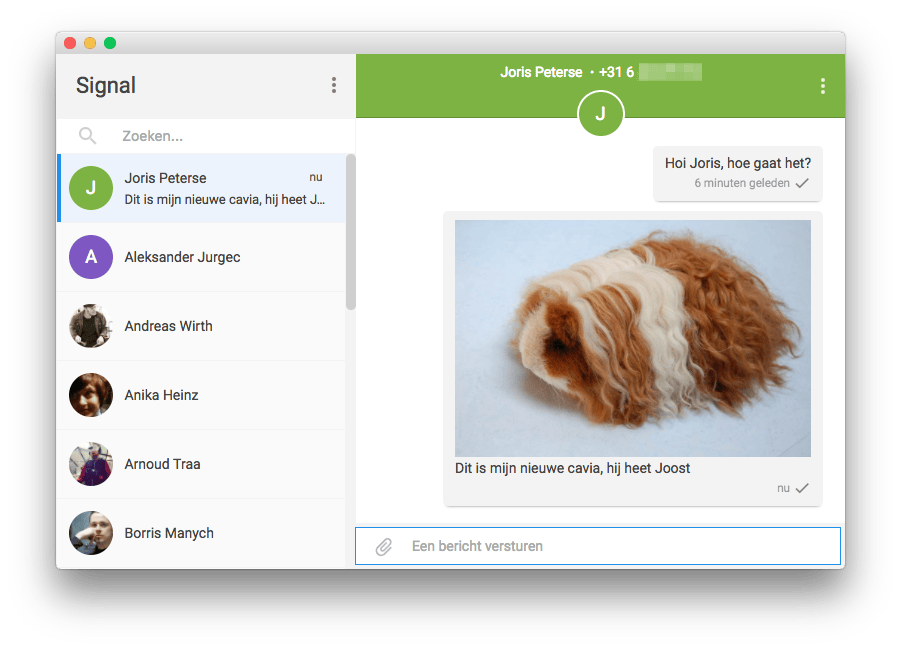Click Anika Heinz's avatar photo
Image resolution: width=901 pixels, height=649 pixels.
pyautogui.click(x=90, y=395)
